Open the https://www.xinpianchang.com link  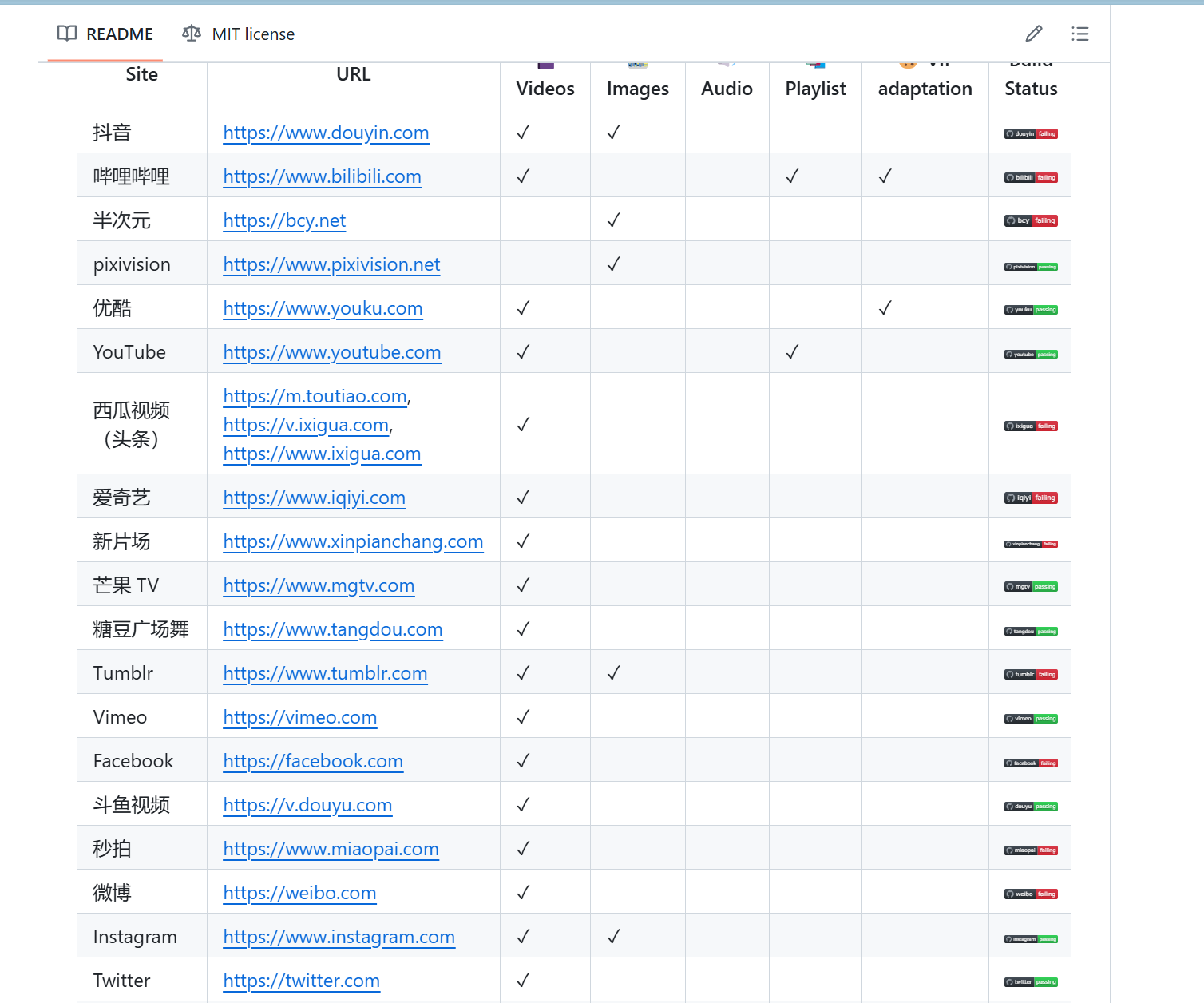[x=353, y=541]
